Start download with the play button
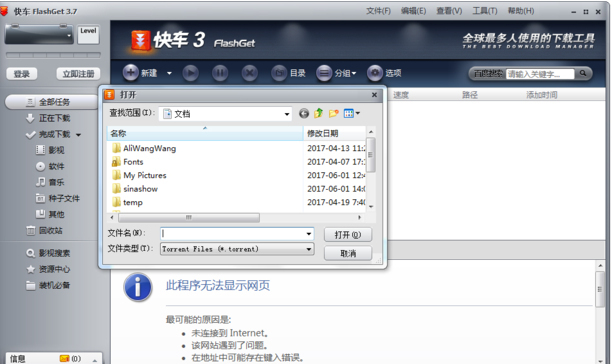Image resolution: width=612 pixels, height=364 pixels. 190,73
